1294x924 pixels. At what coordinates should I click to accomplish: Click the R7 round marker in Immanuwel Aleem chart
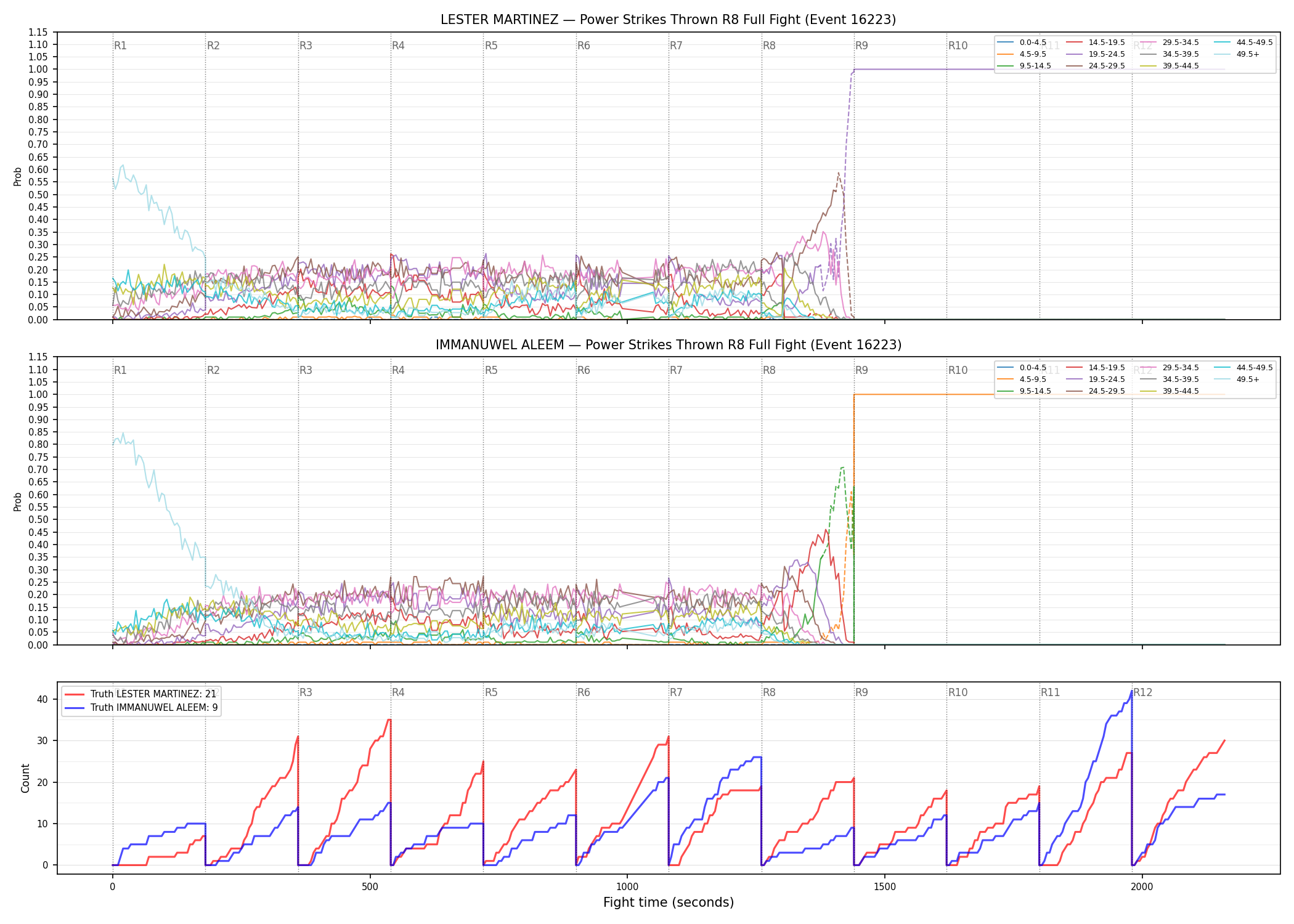coord(676,370)
